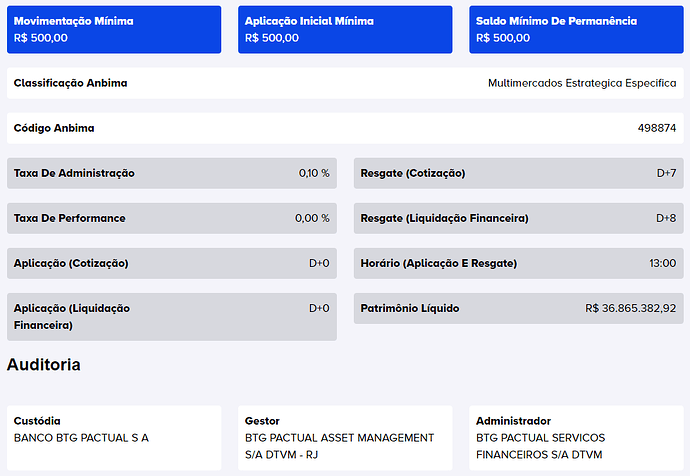
Task: Open the Custódia Banco BTG Pactual card
Action: point(113,437)
